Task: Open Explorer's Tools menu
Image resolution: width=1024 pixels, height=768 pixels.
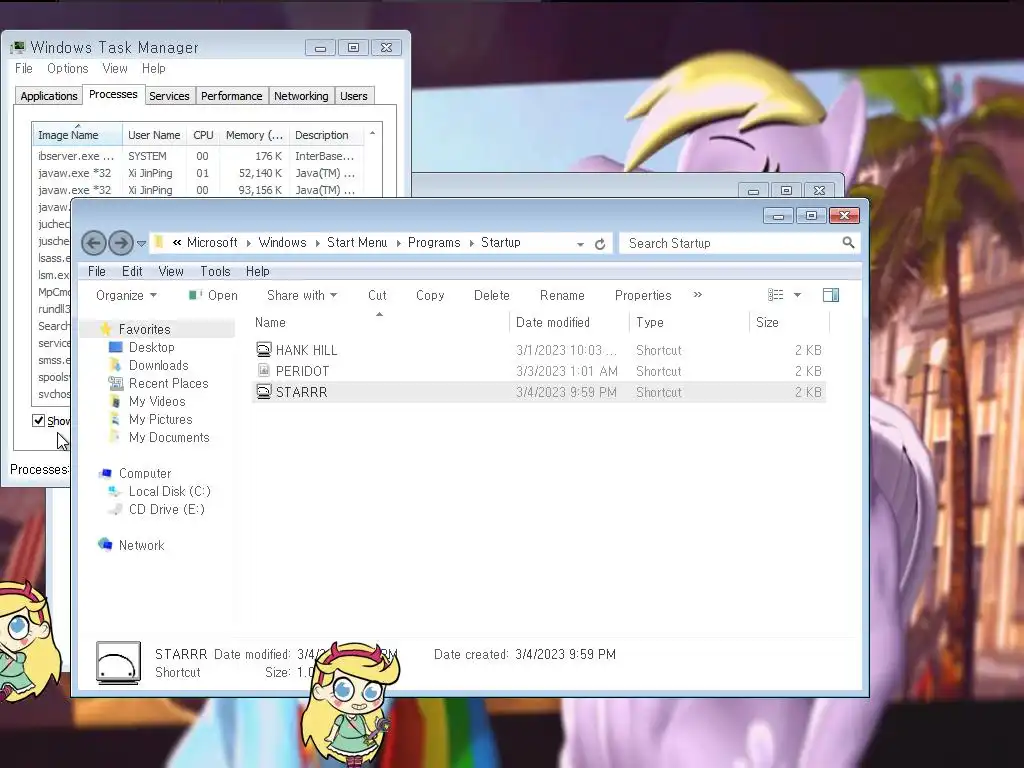Action: click(x=215, y=271)
